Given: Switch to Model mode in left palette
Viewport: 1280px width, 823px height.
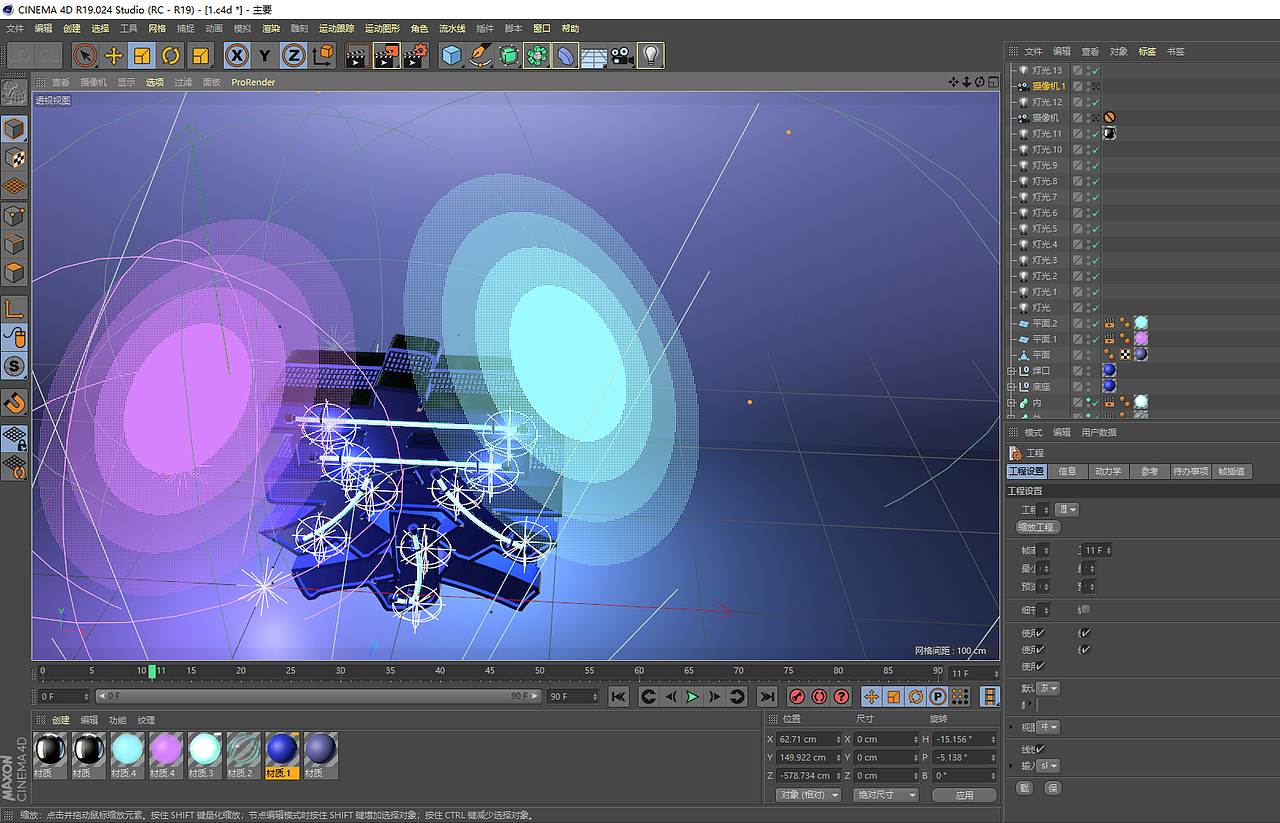Looking at the screenshot, I should (x=14, y=128).
